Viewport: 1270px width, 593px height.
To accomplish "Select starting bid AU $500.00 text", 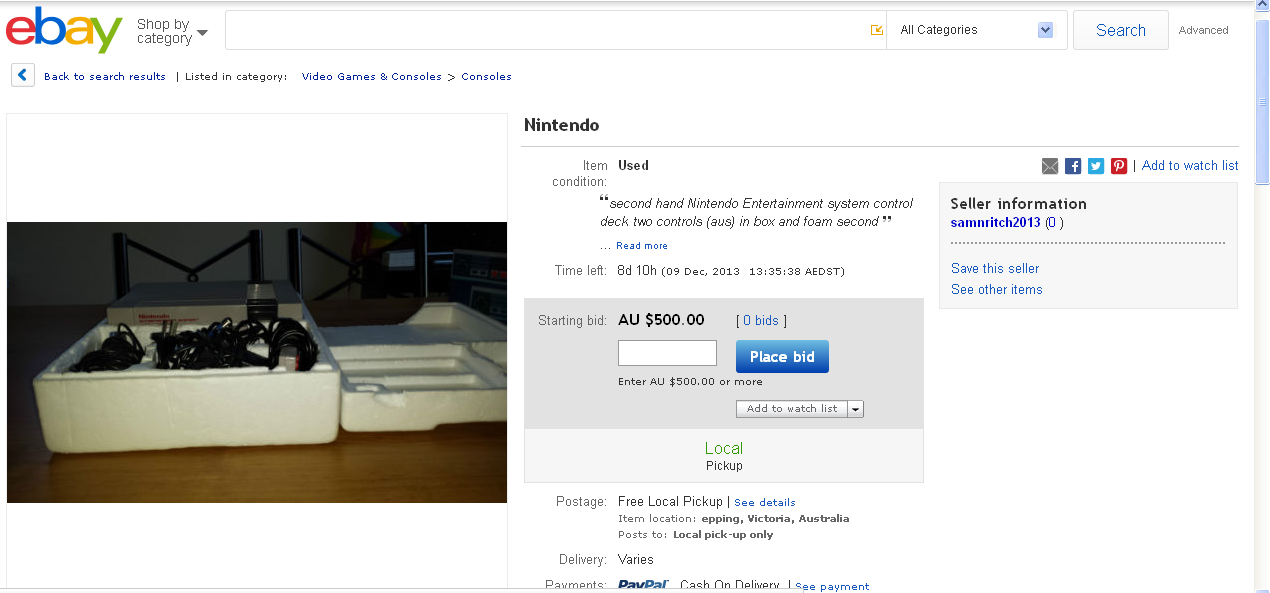I will pos(661,320).
